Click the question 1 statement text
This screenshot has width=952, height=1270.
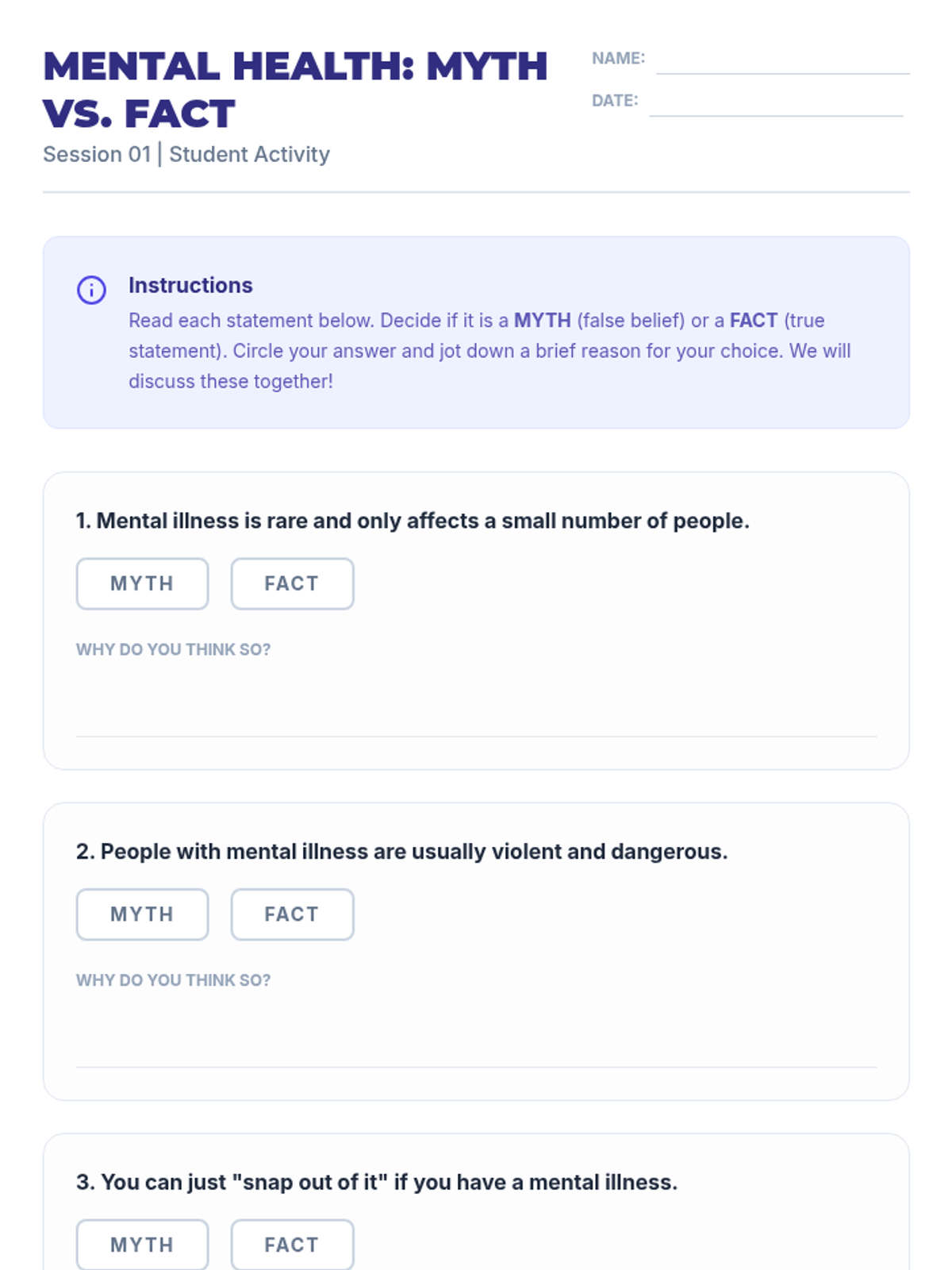pyautogui.click(x=413, y=521)
